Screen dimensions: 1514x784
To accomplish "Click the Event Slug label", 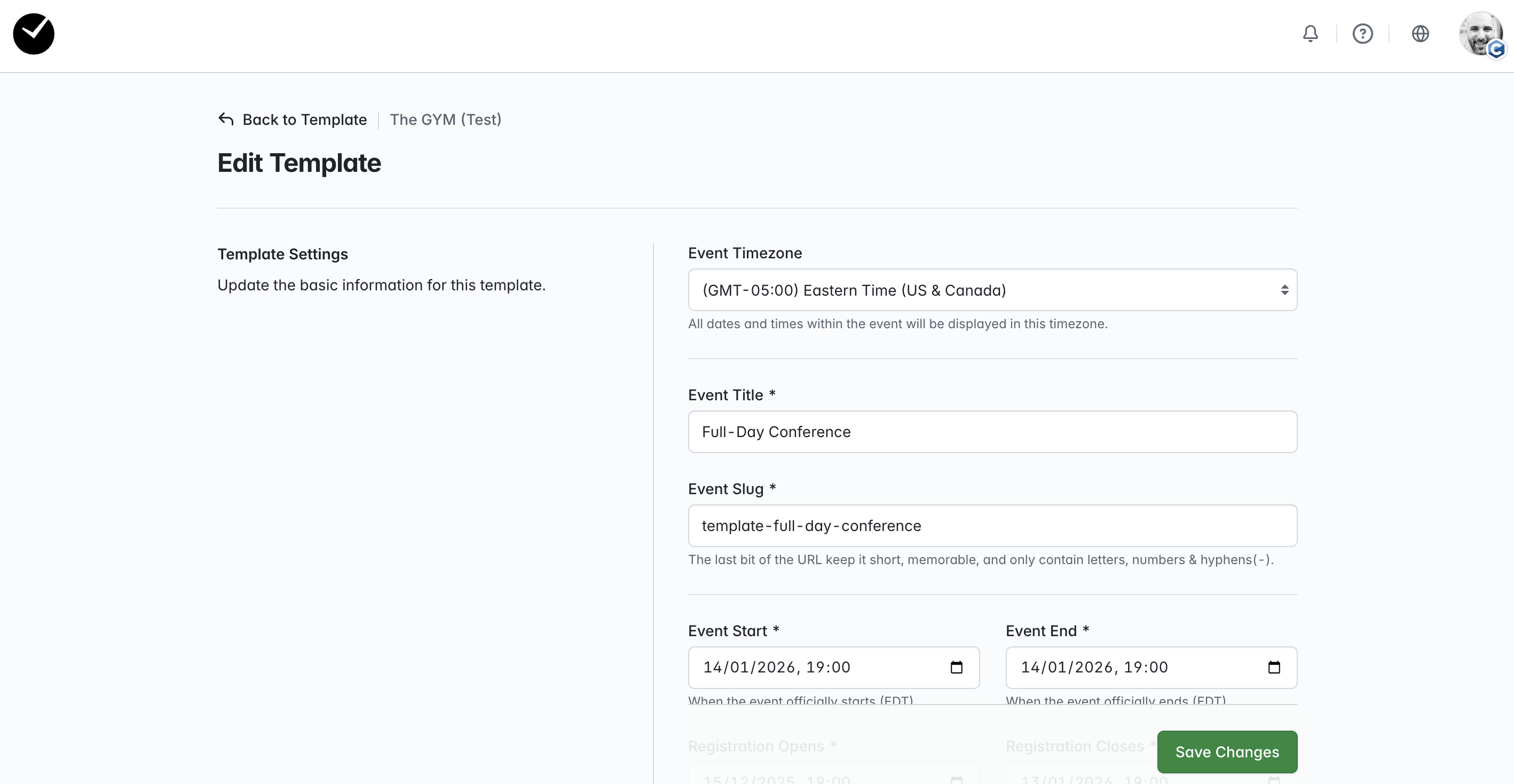I will (732, 489).
